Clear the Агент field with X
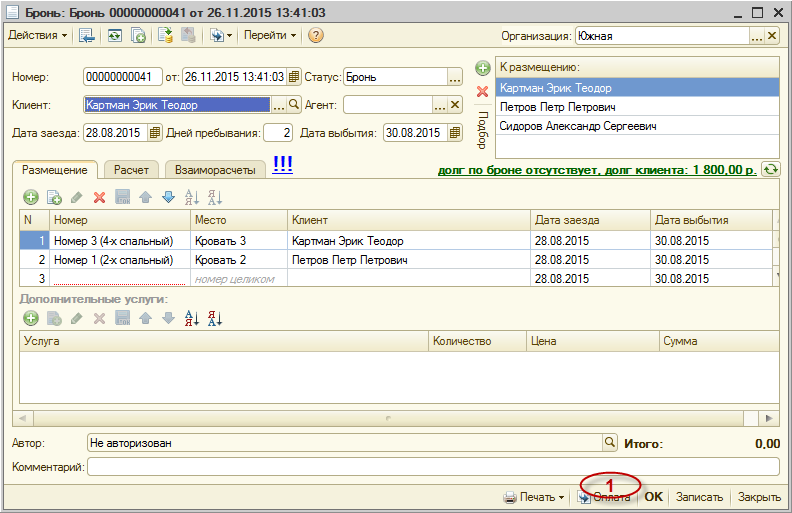The image size is (792, 513). click(x=455, y=105)
